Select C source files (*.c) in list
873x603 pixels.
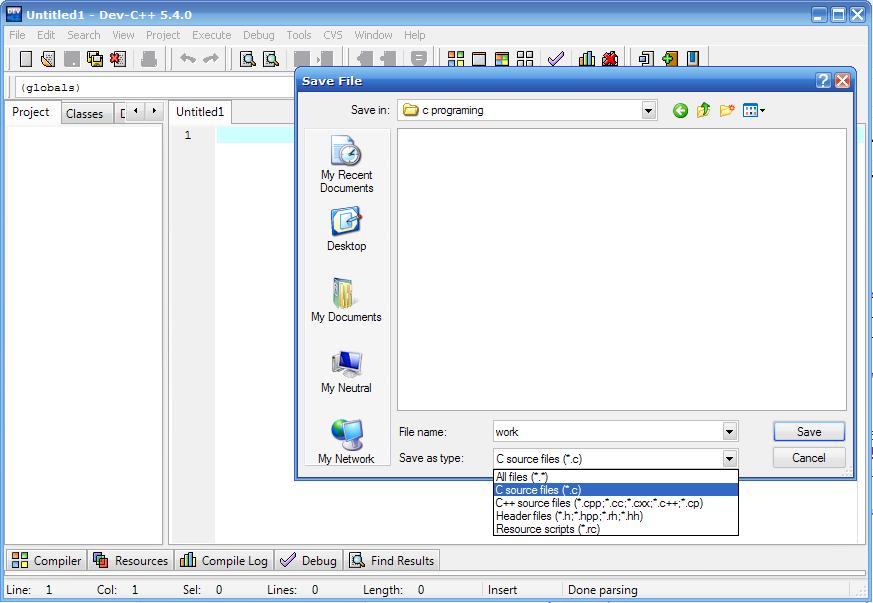[x=615, y=490]
